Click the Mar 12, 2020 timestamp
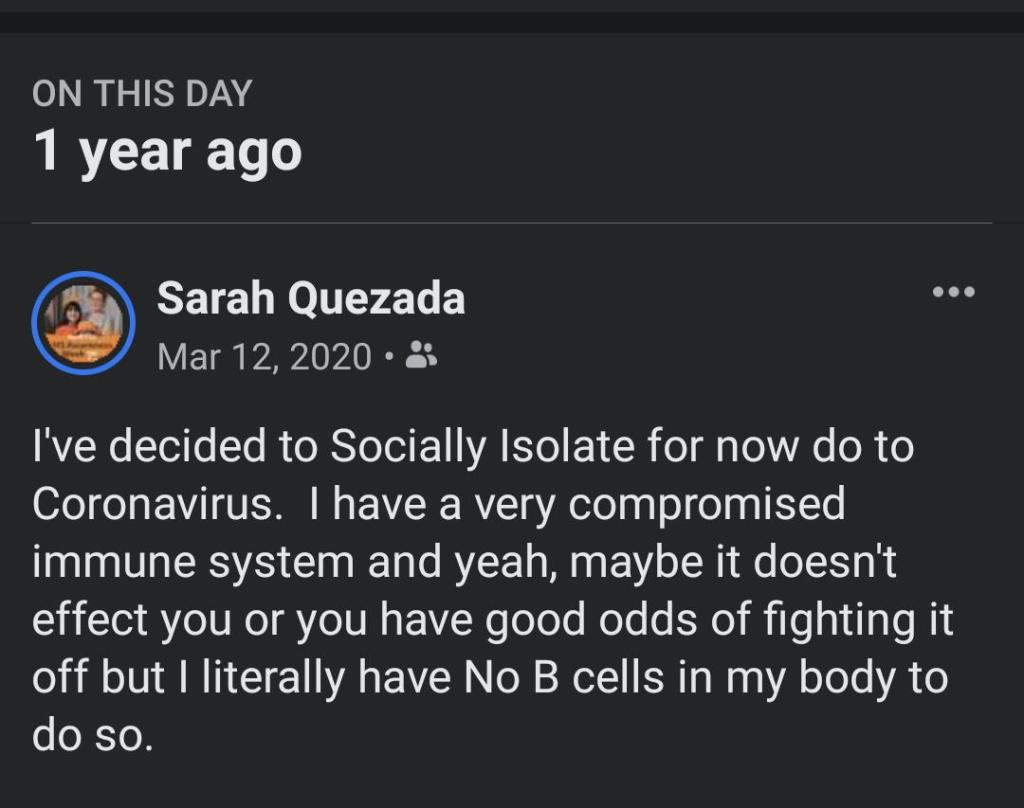The image size is (1024, 808). point(264,356)
